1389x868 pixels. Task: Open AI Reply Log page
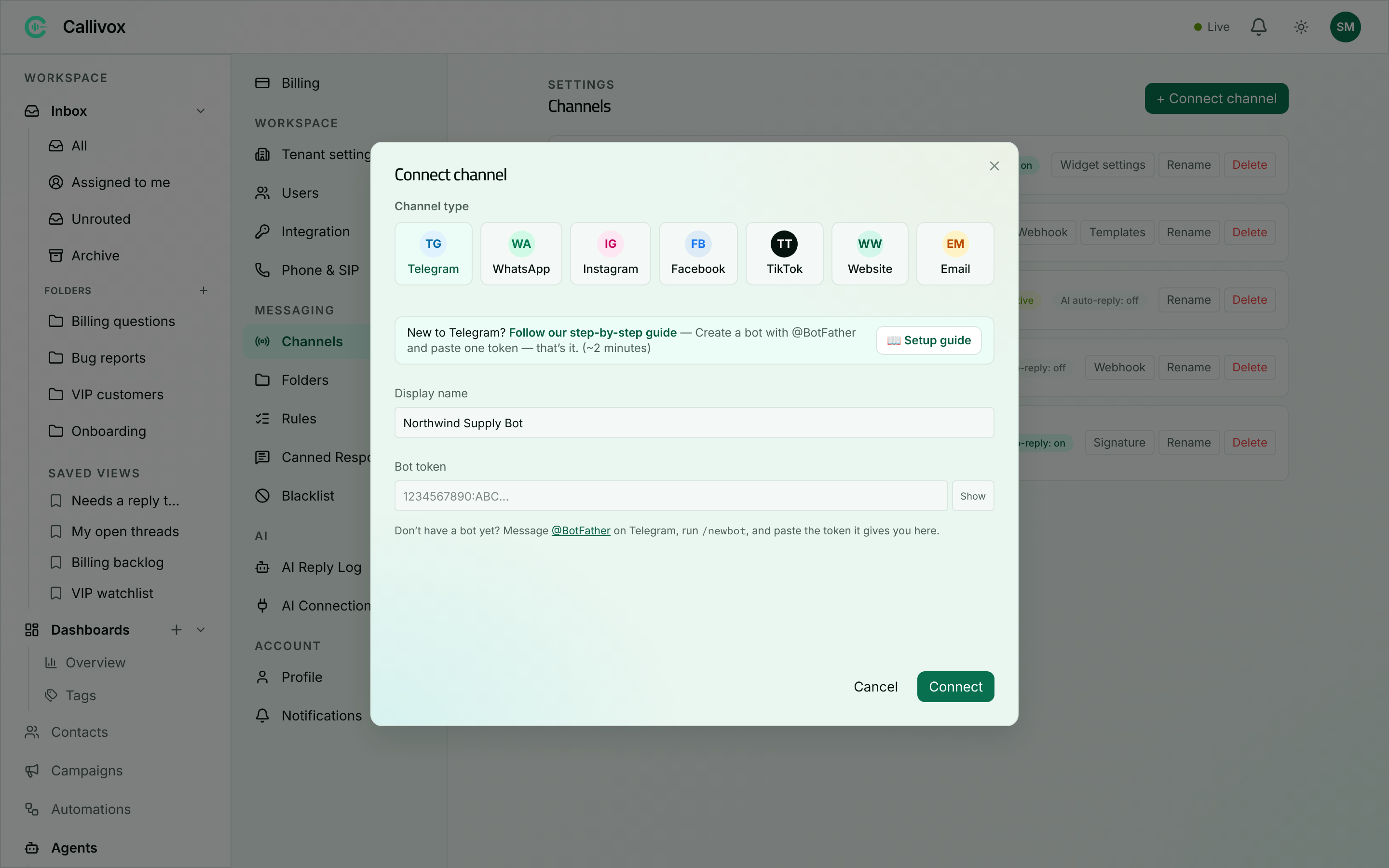pyautogui.click(x=308, y=567)
